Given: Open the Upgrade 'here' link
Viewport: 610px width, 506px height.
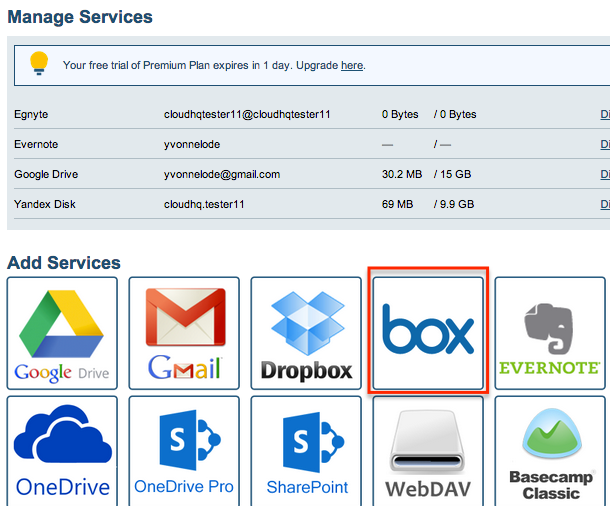Looking at the screenshot, I should click(x=351, y=66).
